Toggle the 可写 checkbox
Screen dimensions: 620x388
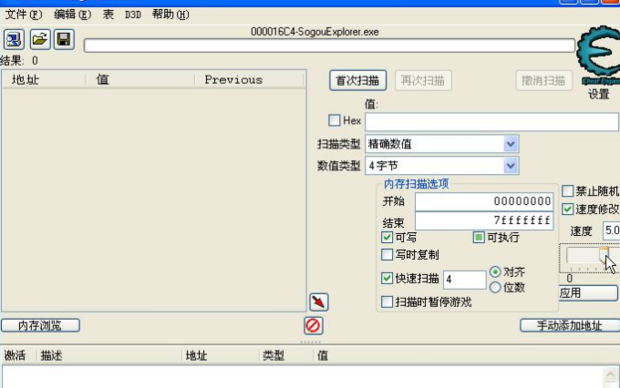(387, 237)
